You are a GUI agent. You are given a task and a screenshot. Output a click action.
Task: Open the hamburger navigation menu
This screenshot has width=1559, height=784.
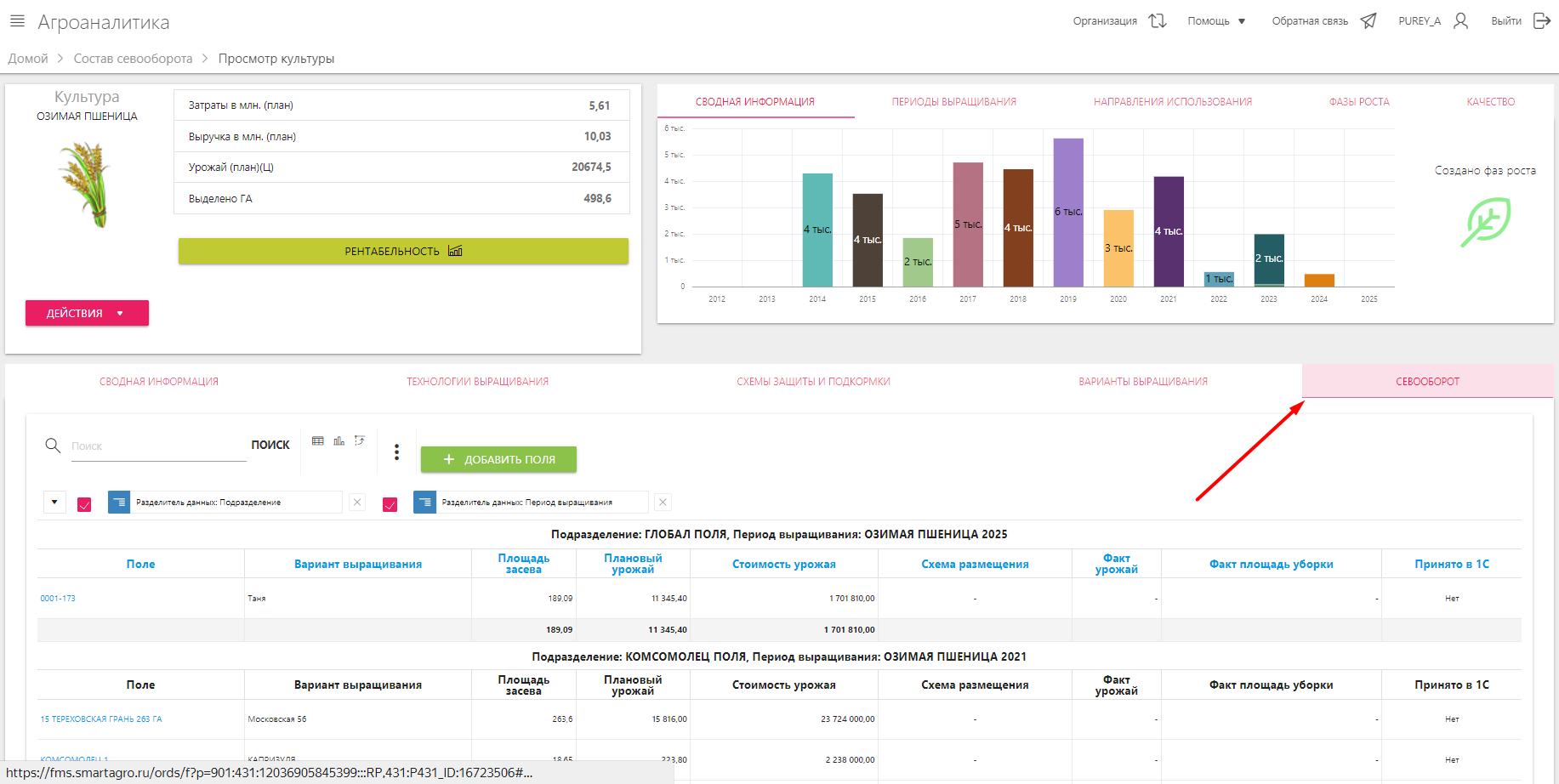pyautogui.click(x=17, y=21)
